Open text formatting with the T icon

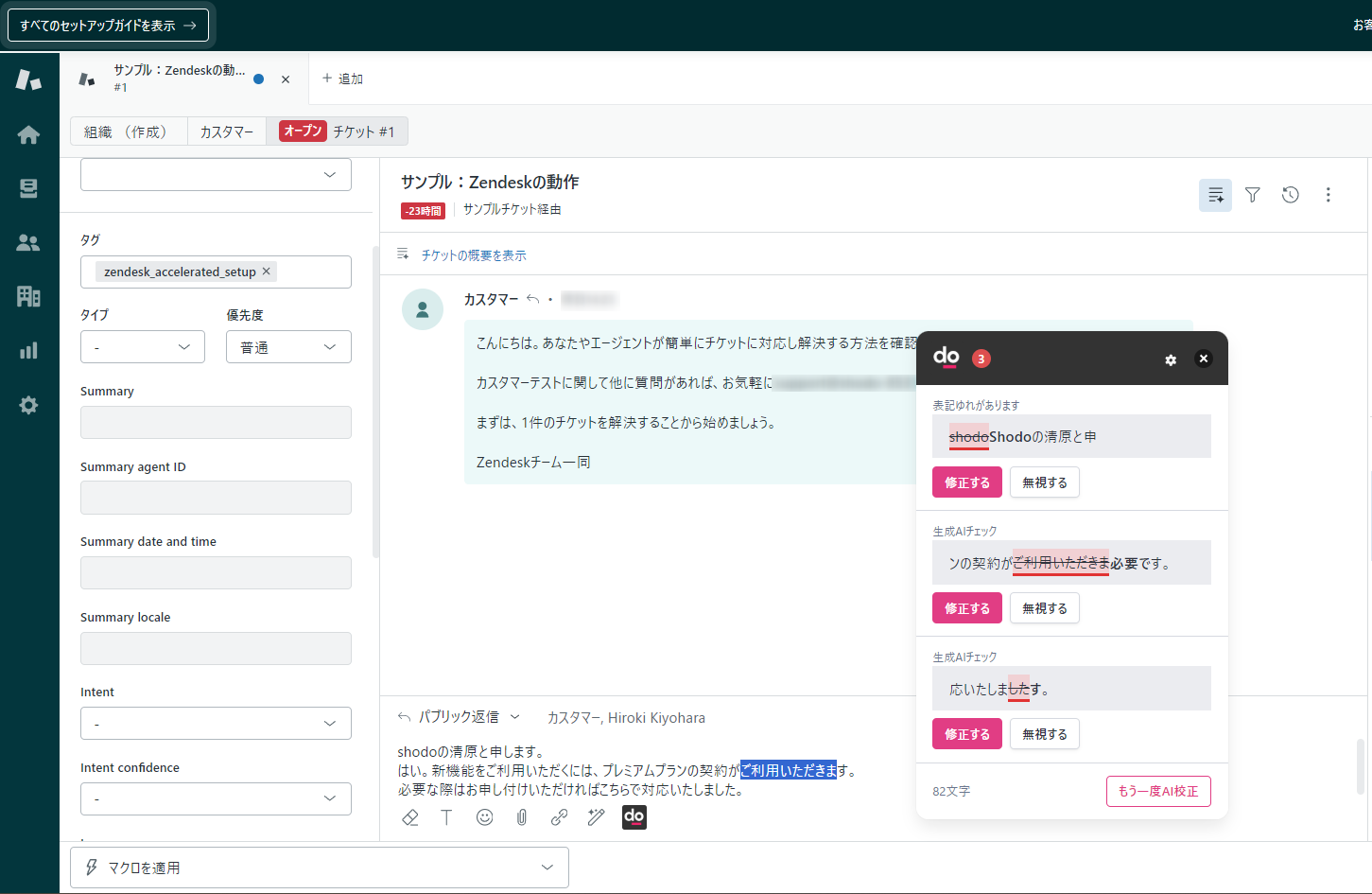pyautogui.click(x=446, y=816)
